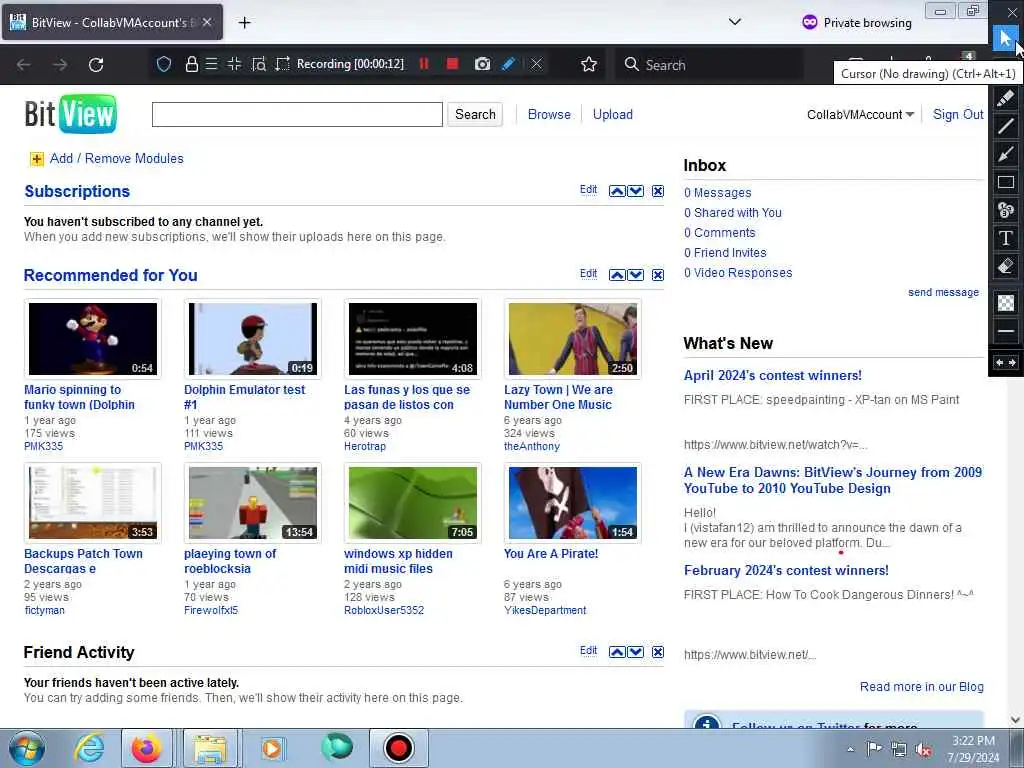Viewport: 1024px width, 768px height.
Task: Click Read more in our Blog
Action: (x=921, y=687)
